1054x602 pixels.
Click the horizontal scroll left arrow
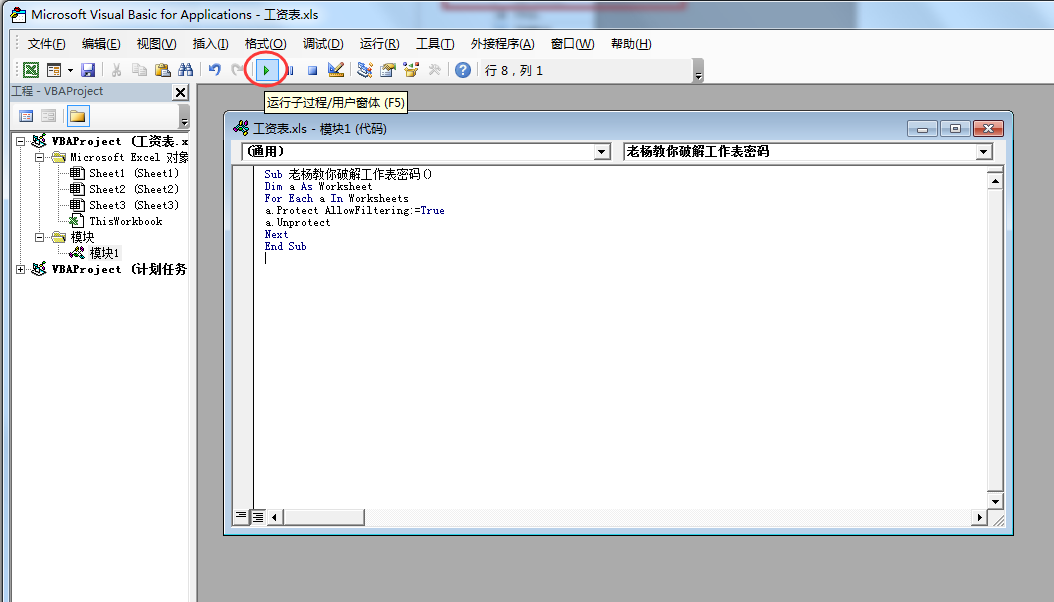pyautogui.click(x=274, y=517)
